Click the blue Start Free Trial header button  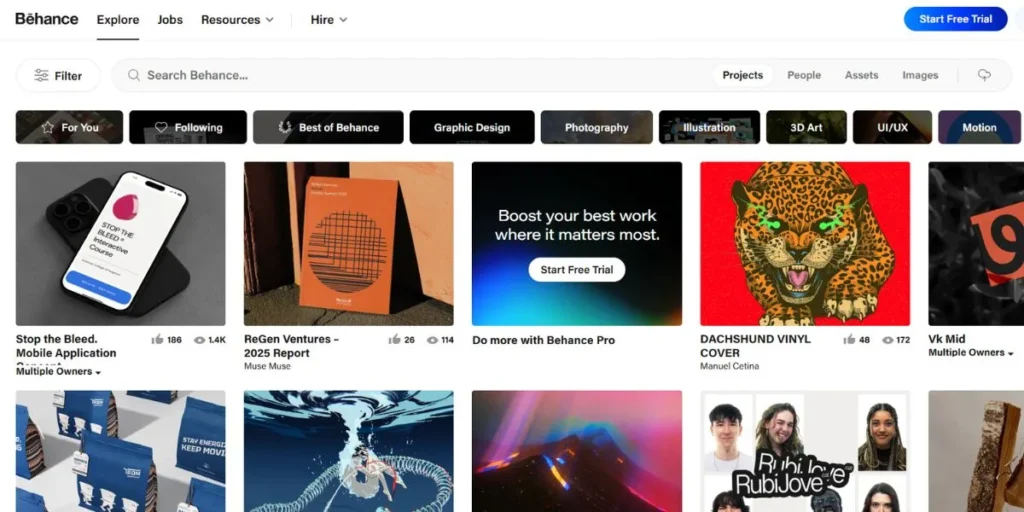coord(955,19)
